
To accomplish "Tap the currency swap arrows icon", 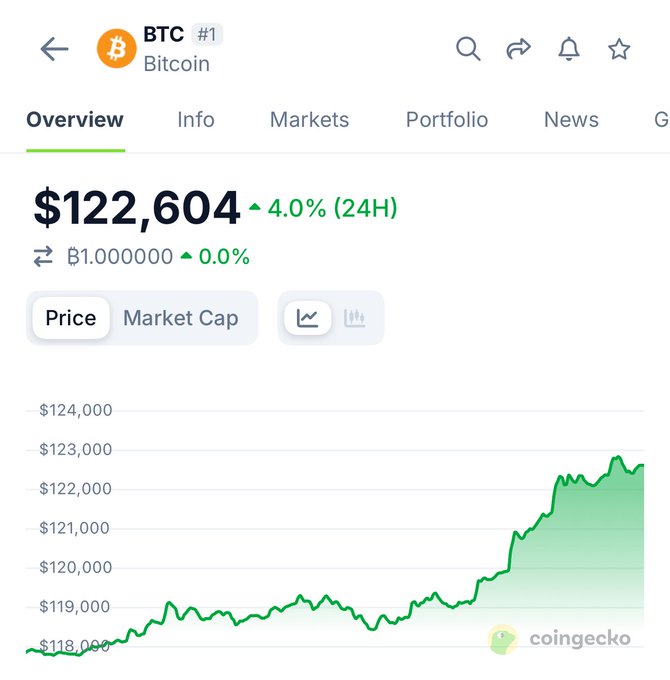I will point(43,257).
